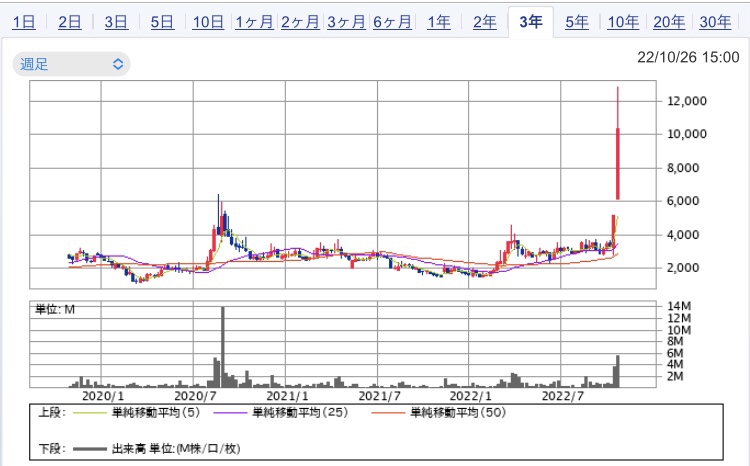This screenshot has width=750, height=466.
Task: Show the 2年 chart
Action: (x=485, y=22)
